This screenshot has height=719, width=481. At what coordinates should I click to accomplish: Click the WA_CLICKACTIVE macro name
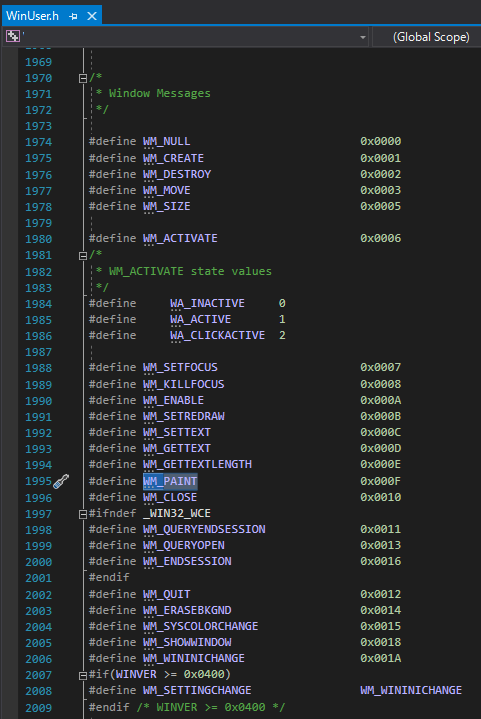(217, 335)
